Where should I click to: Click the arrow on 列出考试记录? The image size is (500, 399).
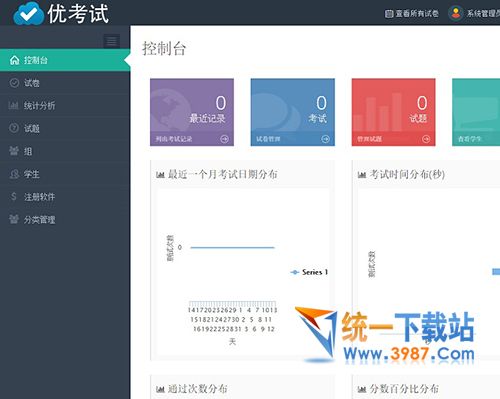225,139
